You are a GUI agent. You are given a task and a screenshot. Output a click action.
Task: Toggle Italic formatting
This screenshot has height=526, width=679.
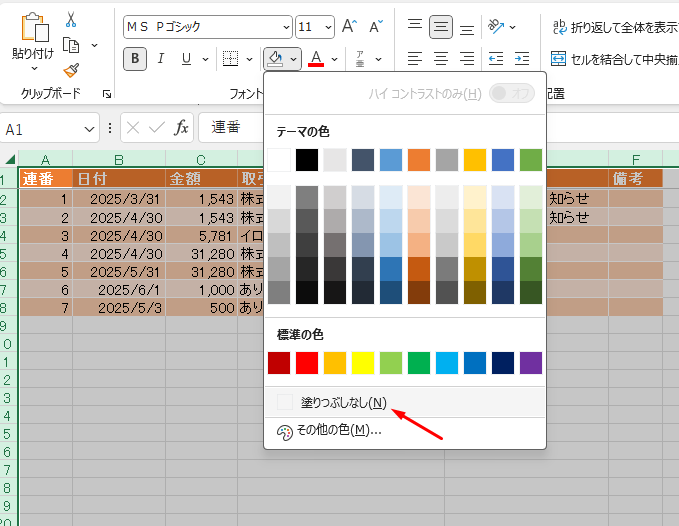click(x=161, y=58)
